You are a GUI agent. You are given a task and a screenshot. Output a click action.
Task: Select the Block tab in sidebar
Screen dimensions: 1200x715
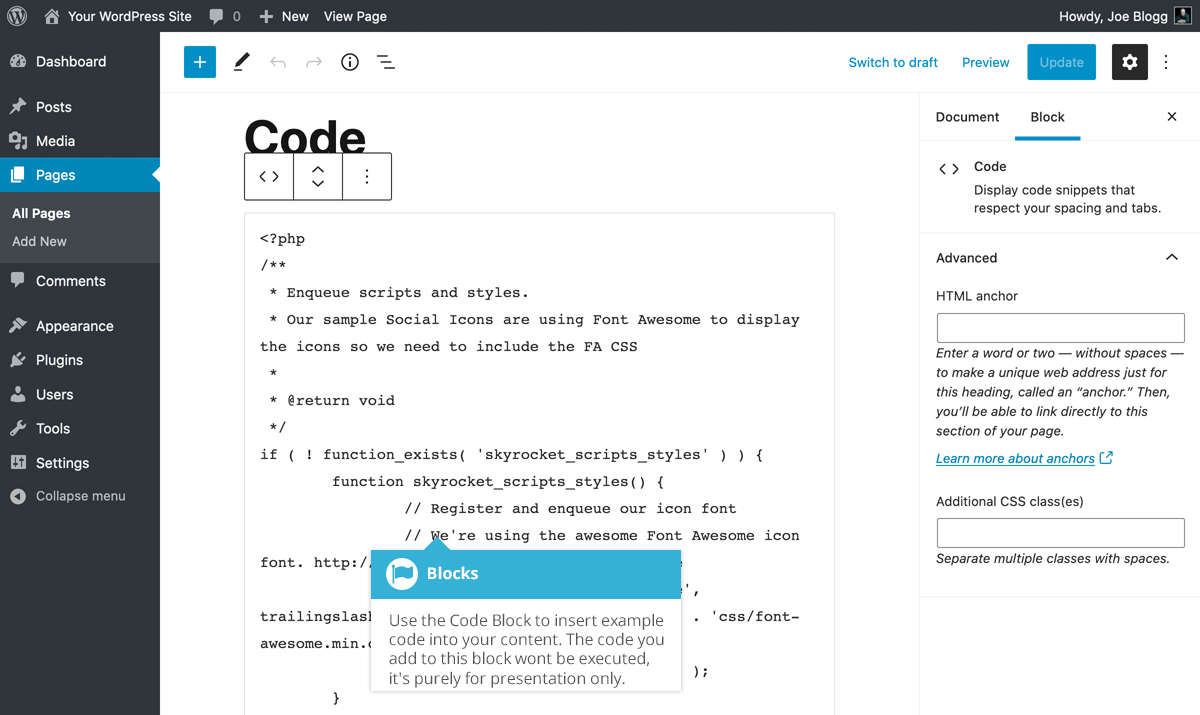coord(1047,117)
